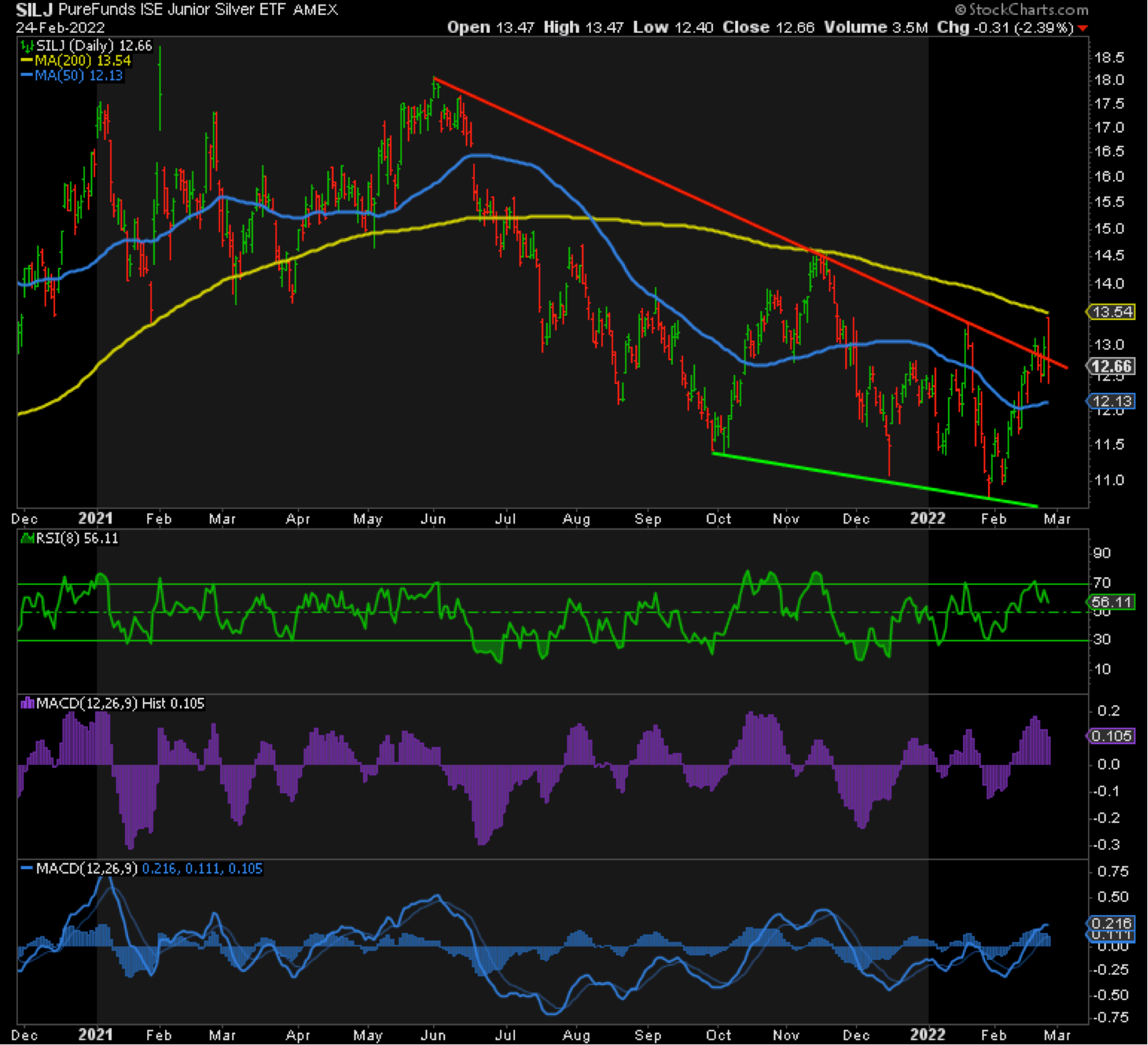The height and width of the screenshot is (1045, 1148).
Task: Click the Low 12.40 value
Action: pos(674,27)
